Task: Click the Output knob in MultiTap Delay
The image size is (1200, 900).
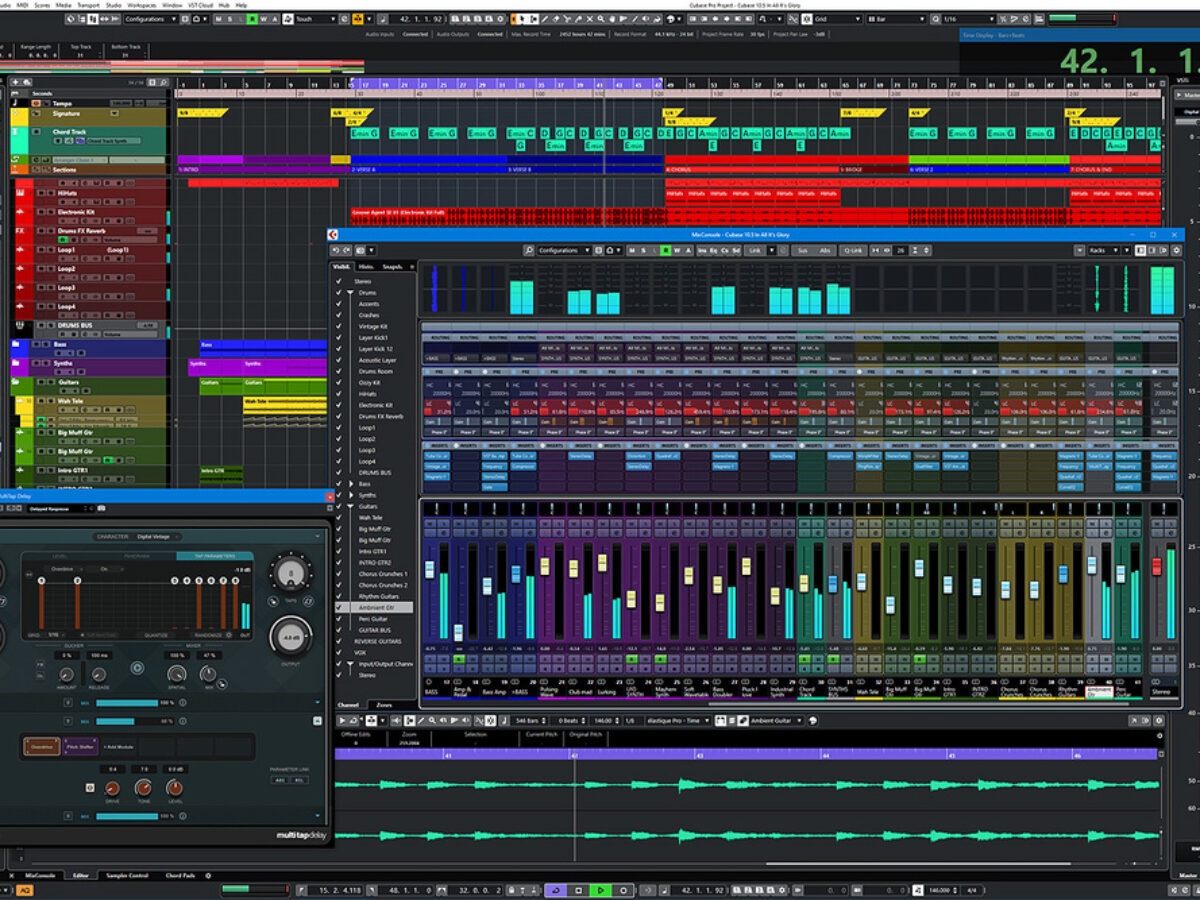Action: coord(291,635)
